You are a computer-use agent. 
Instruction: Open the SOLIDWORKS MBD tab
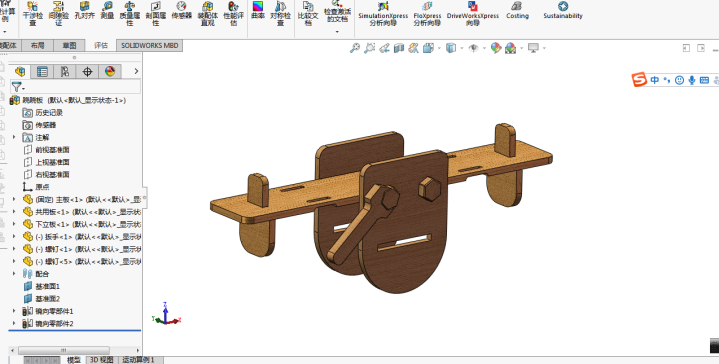(149, 45)
